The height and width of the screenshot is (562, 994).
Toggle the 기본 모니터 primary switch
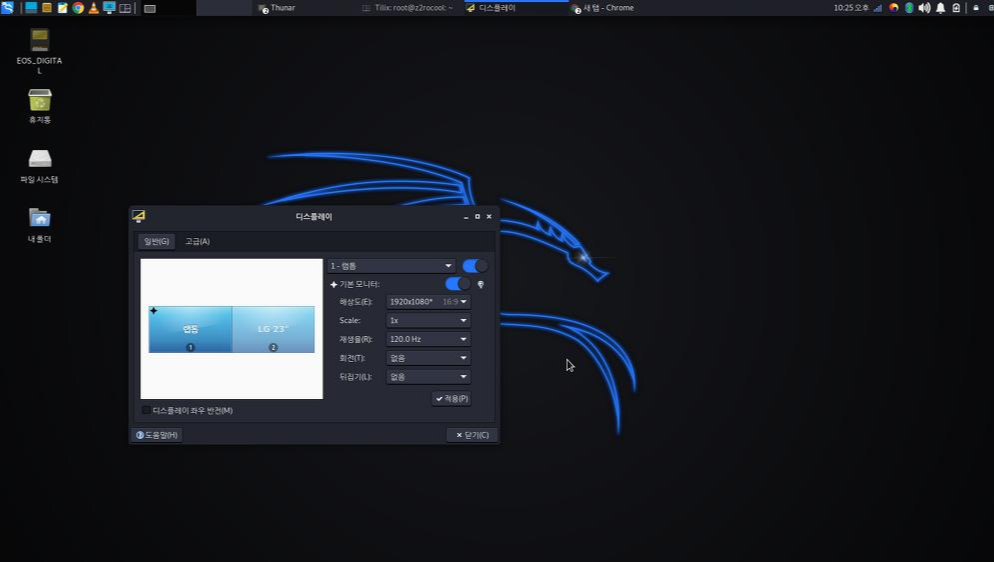458,284
